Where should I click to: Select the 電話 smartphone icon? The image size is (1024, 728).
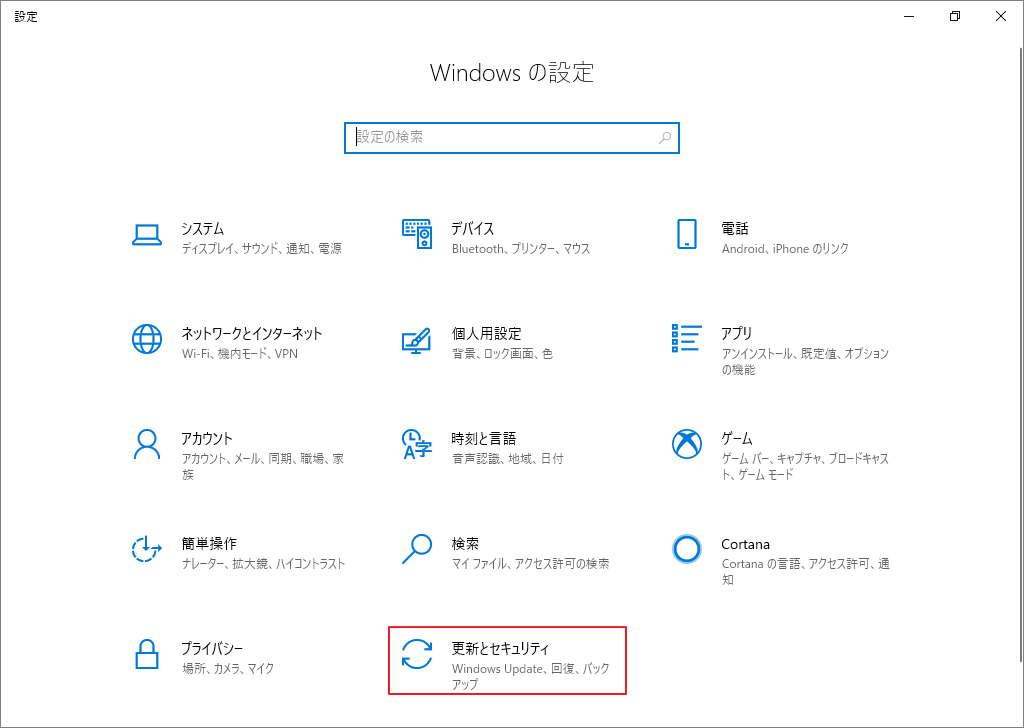[x=686, y=234]
